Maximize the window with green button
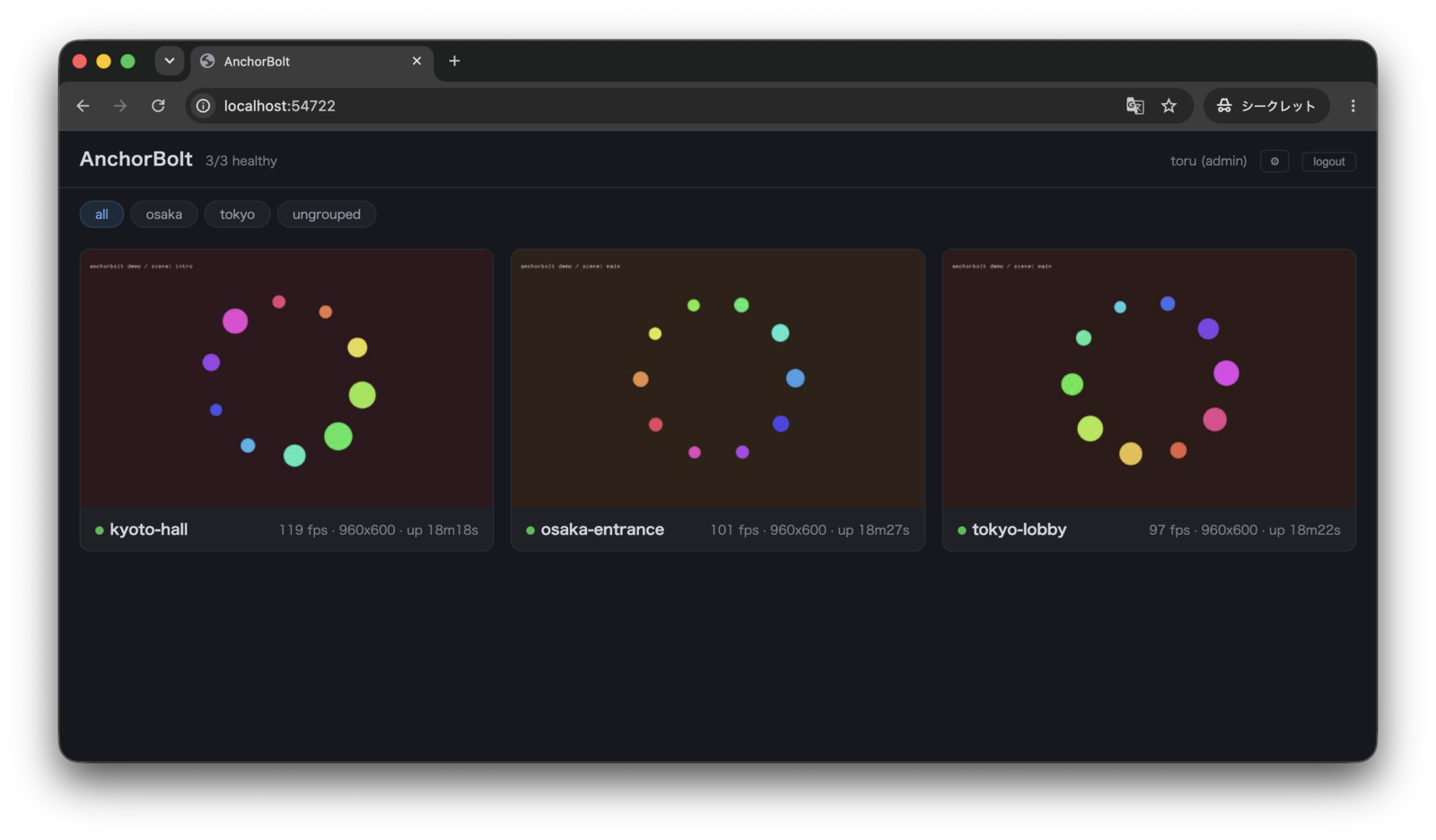 pyautogui.click(x=127, y=61)
